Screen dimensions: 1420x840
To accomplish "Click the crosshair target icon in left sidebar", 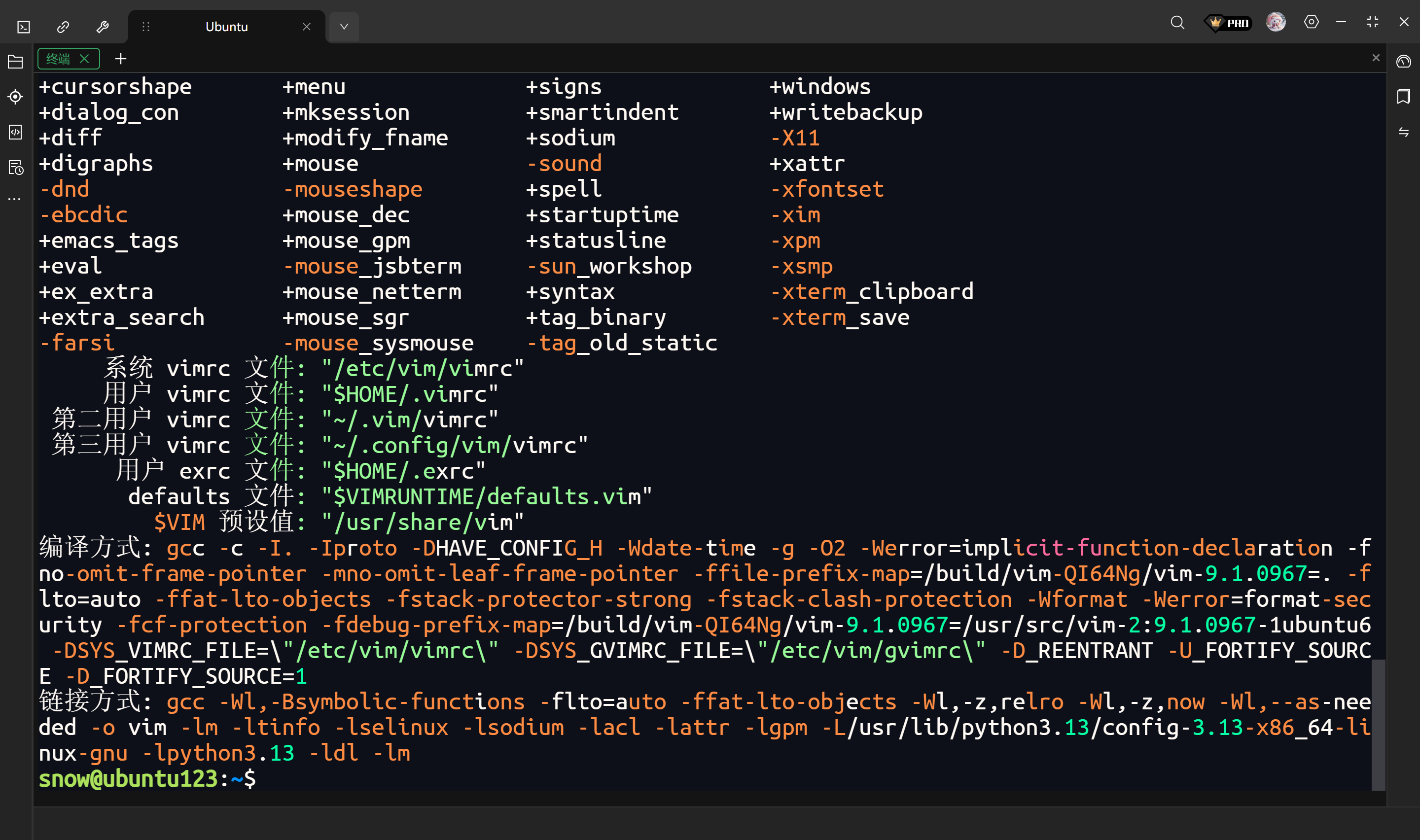I will [x=15, y=97].
